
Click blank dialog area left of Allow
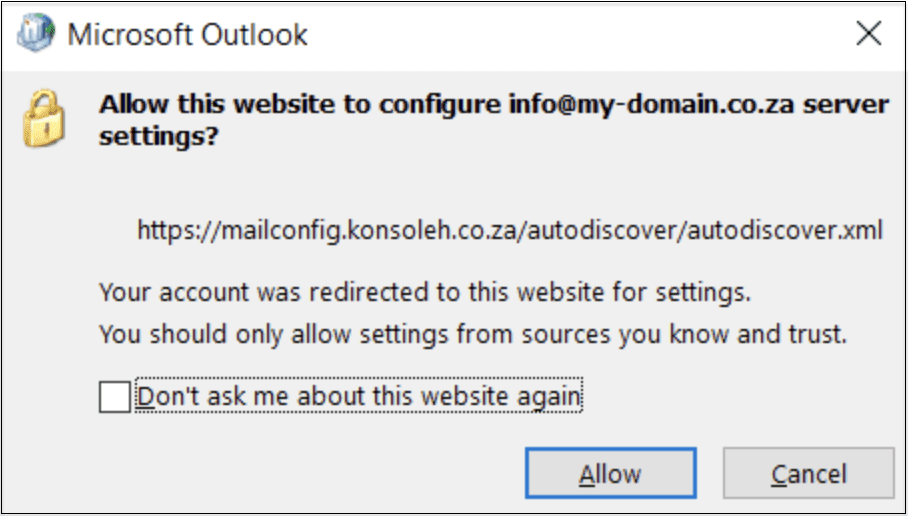click(300, 472)
